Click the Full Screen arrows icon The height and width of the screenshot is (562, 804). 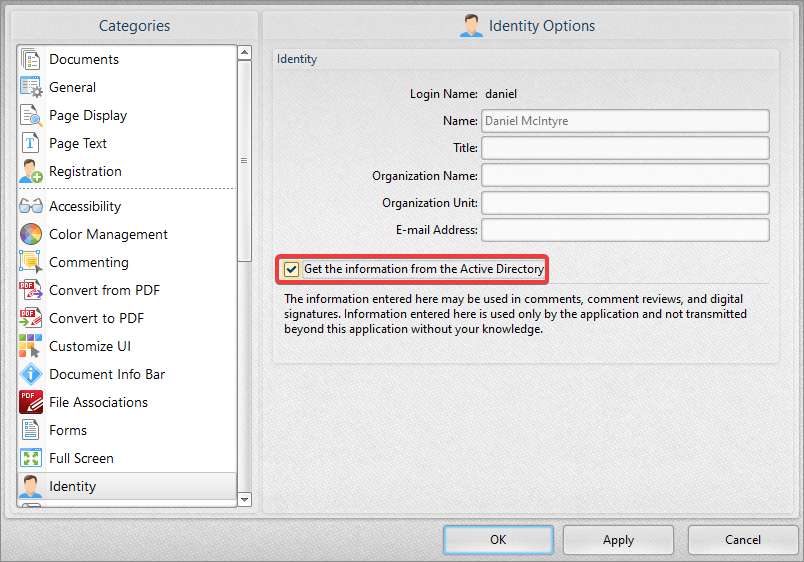[x=31, y=458]
